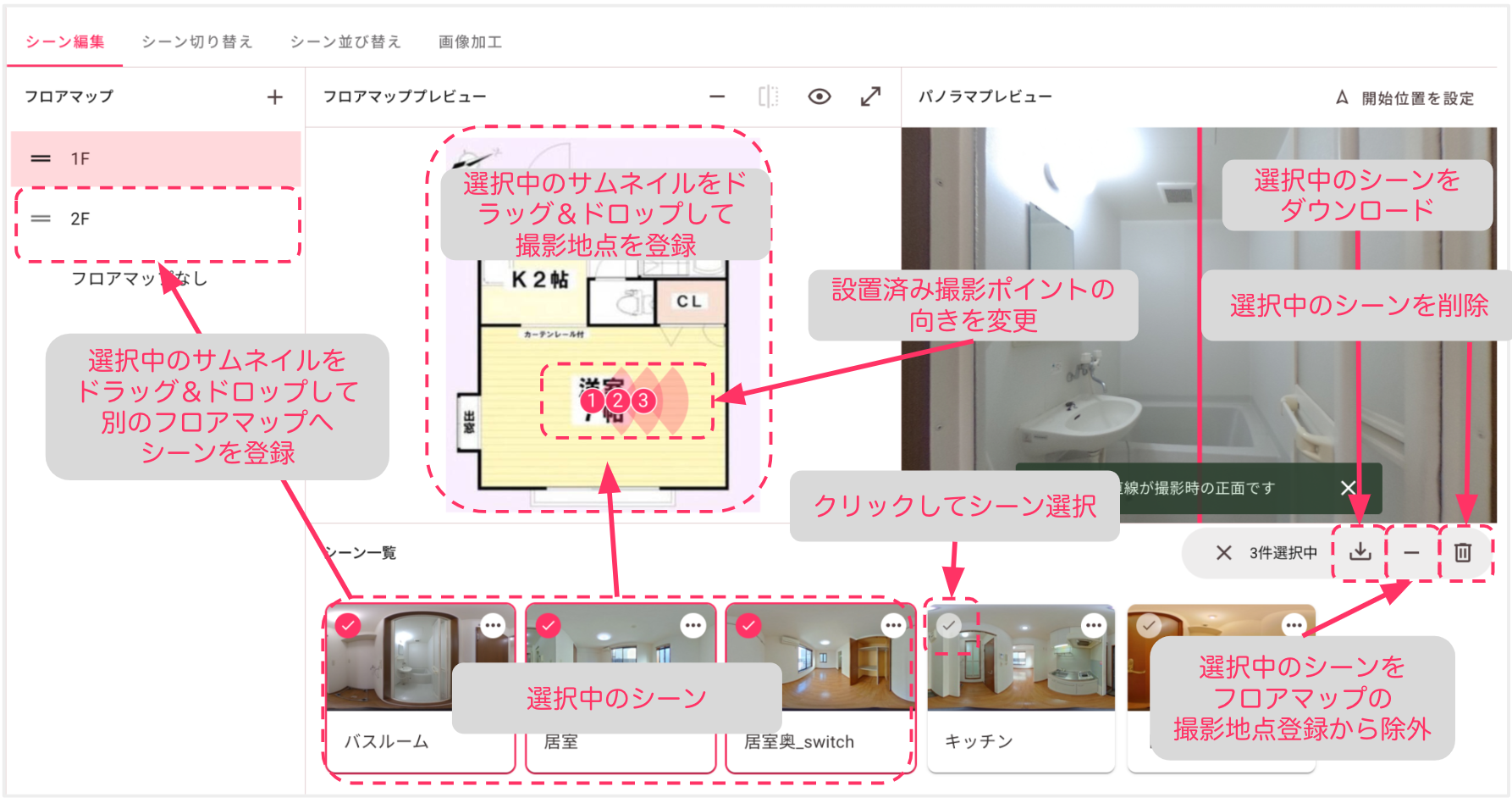
Task: Click the バスルーム scene name label
Action: click(386, 742)
